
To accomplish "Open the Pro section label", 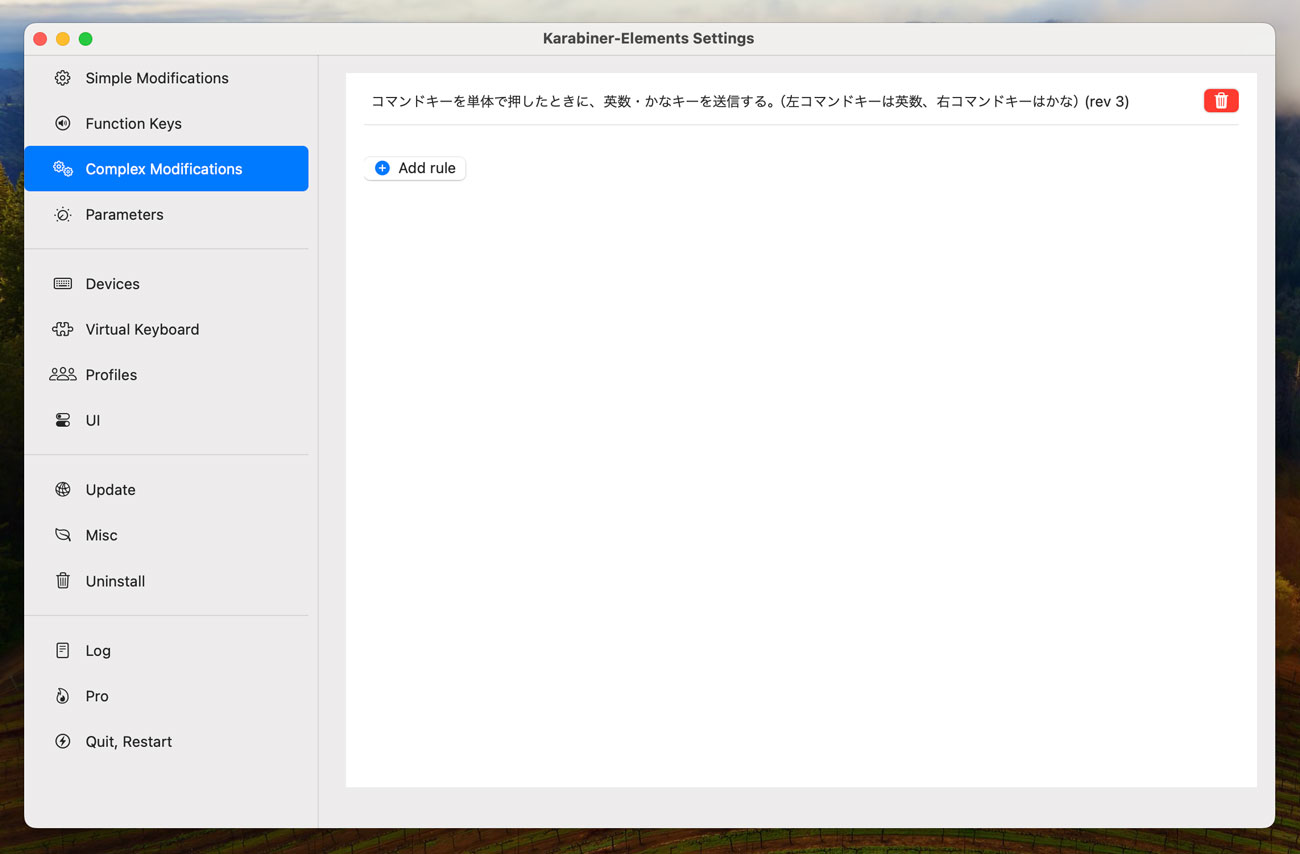I will click(x=97, y=696).
